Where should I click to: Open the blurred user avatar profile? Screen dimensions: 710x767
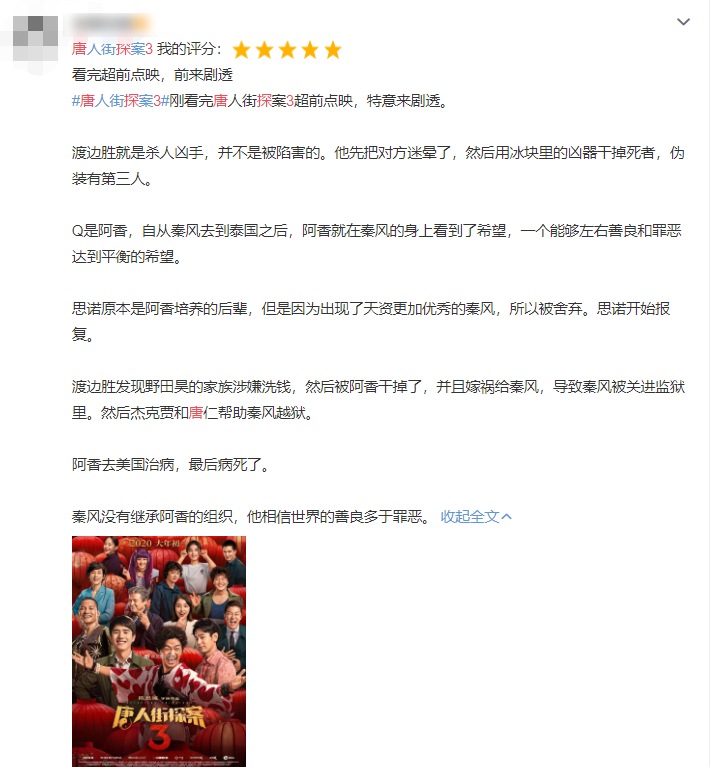click(x=35, y=38)
